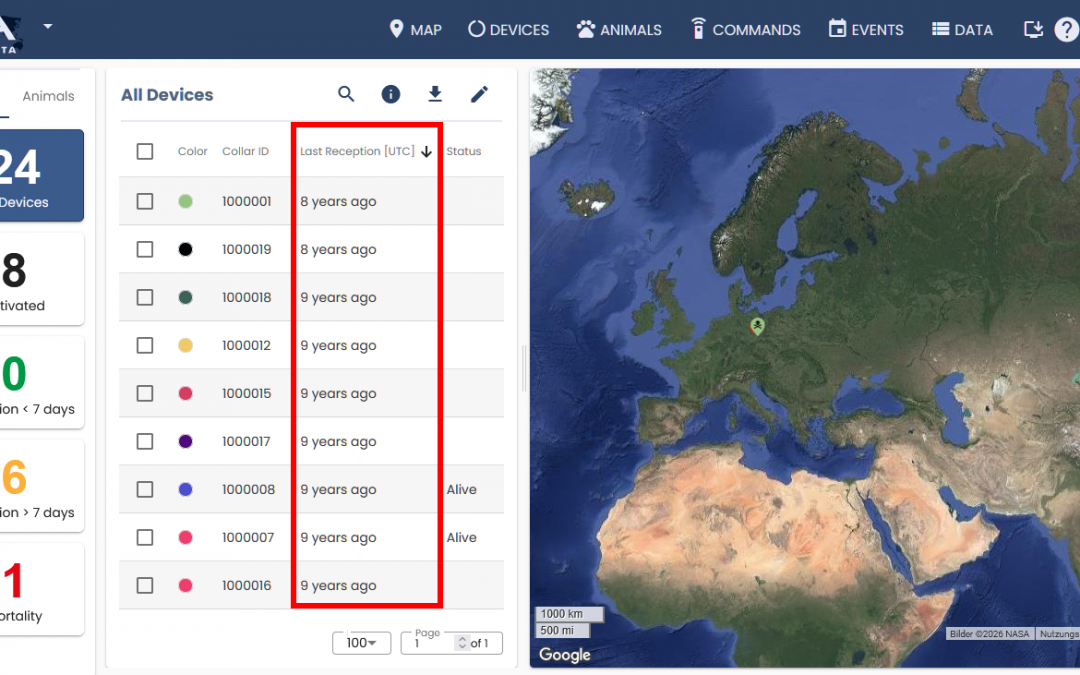Viewport: 1080px width, 675px height.
Task: Expand the dropdown arrow next to the logo
Action: (x=47, y=25)
